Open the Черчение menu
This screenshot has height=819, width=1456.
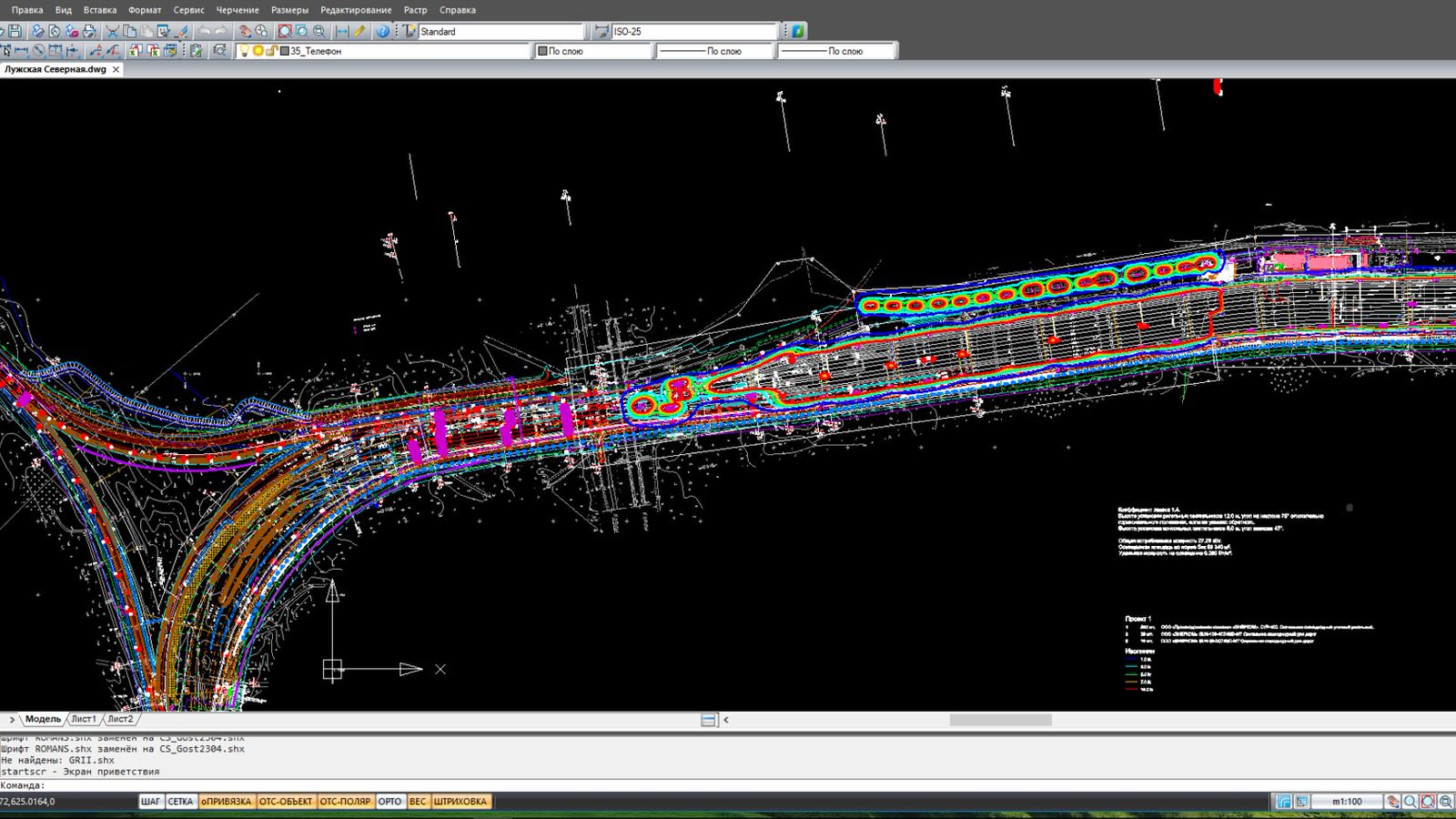[x=238, y=10]
